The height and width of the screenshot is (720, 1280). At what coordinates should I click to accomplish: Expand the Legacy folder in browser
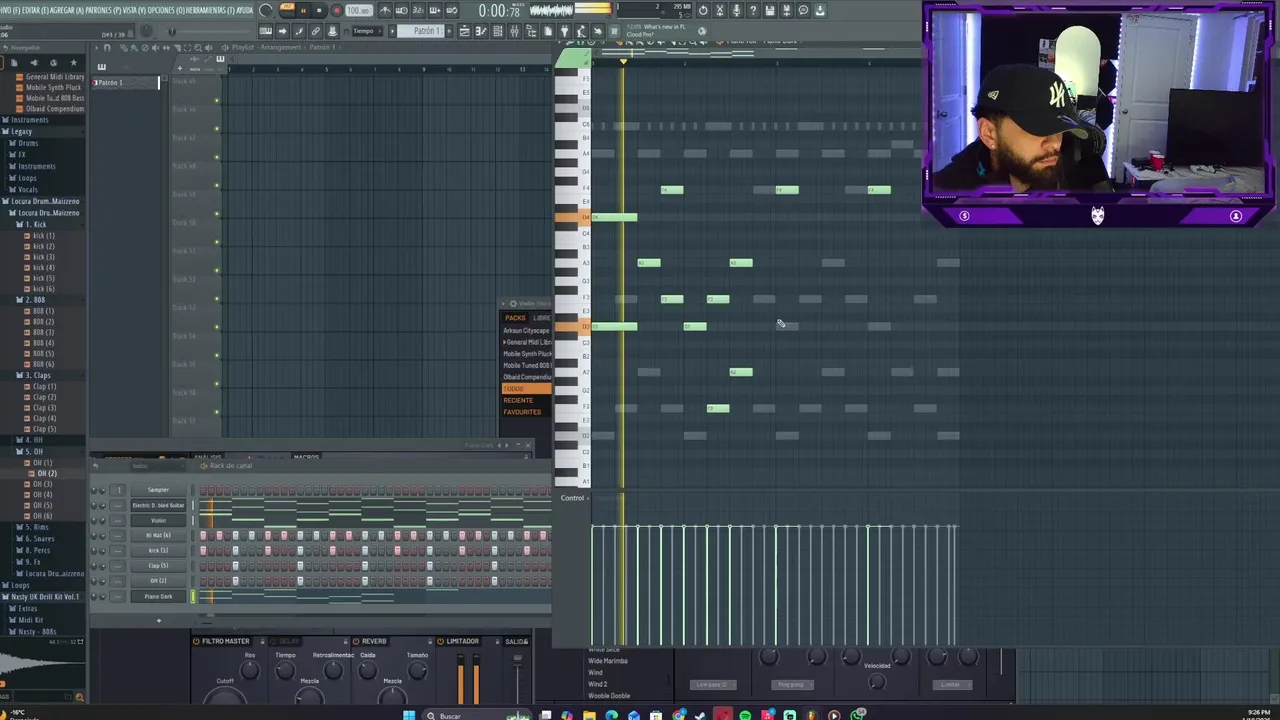(x=21, y=131)
